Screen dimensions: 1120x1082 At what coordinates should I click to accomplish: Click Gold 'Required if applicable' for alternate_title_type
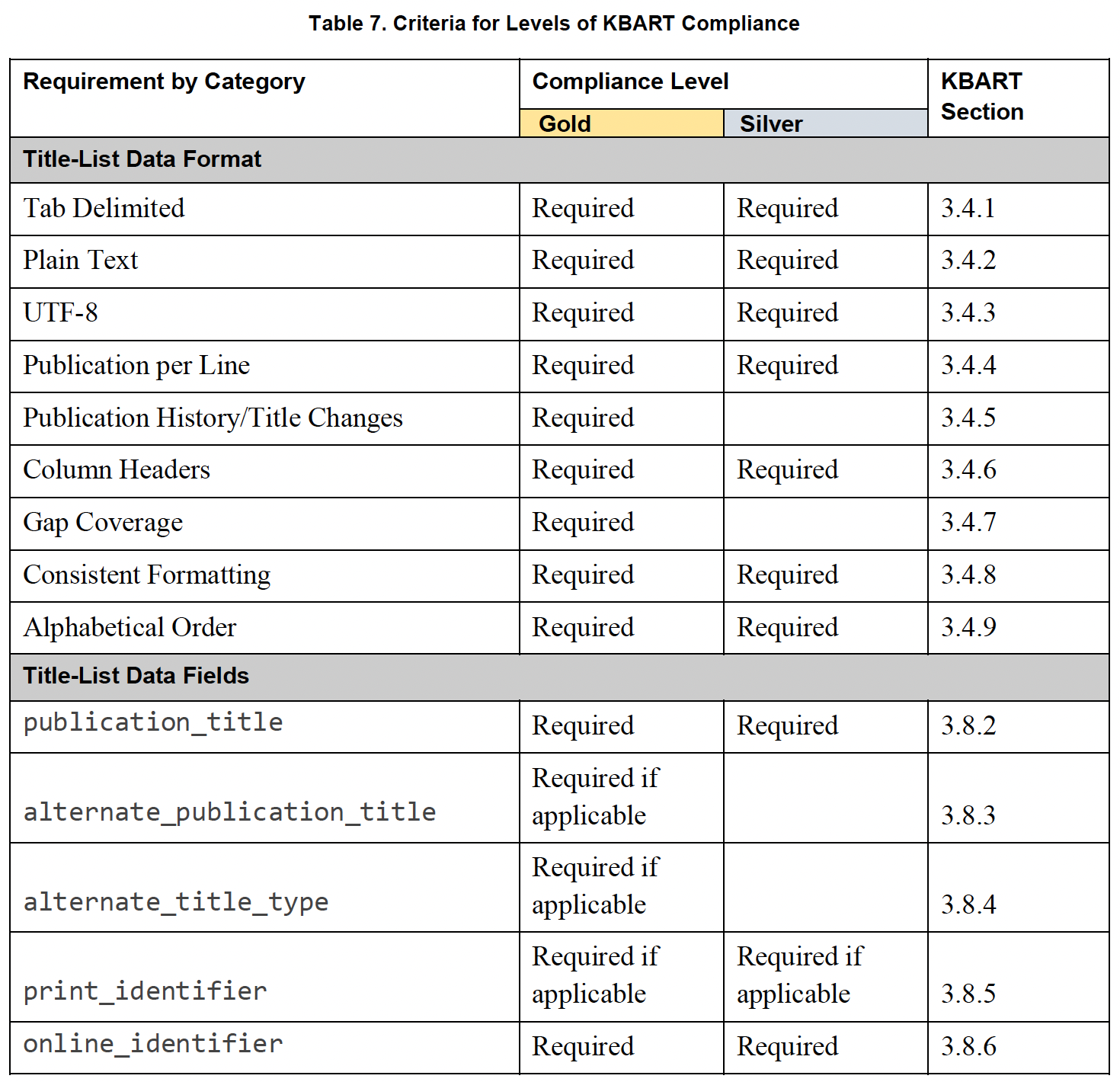[596, 886]
